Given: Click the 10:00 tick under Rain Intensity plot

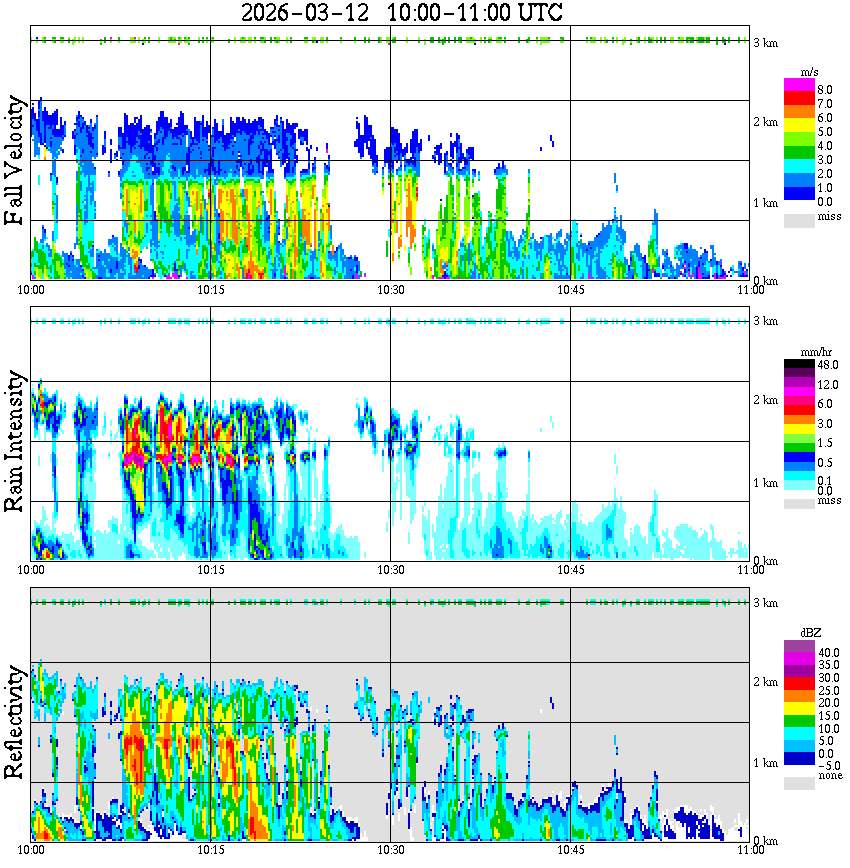Looking at the screenshot, I should click(31, 570).
